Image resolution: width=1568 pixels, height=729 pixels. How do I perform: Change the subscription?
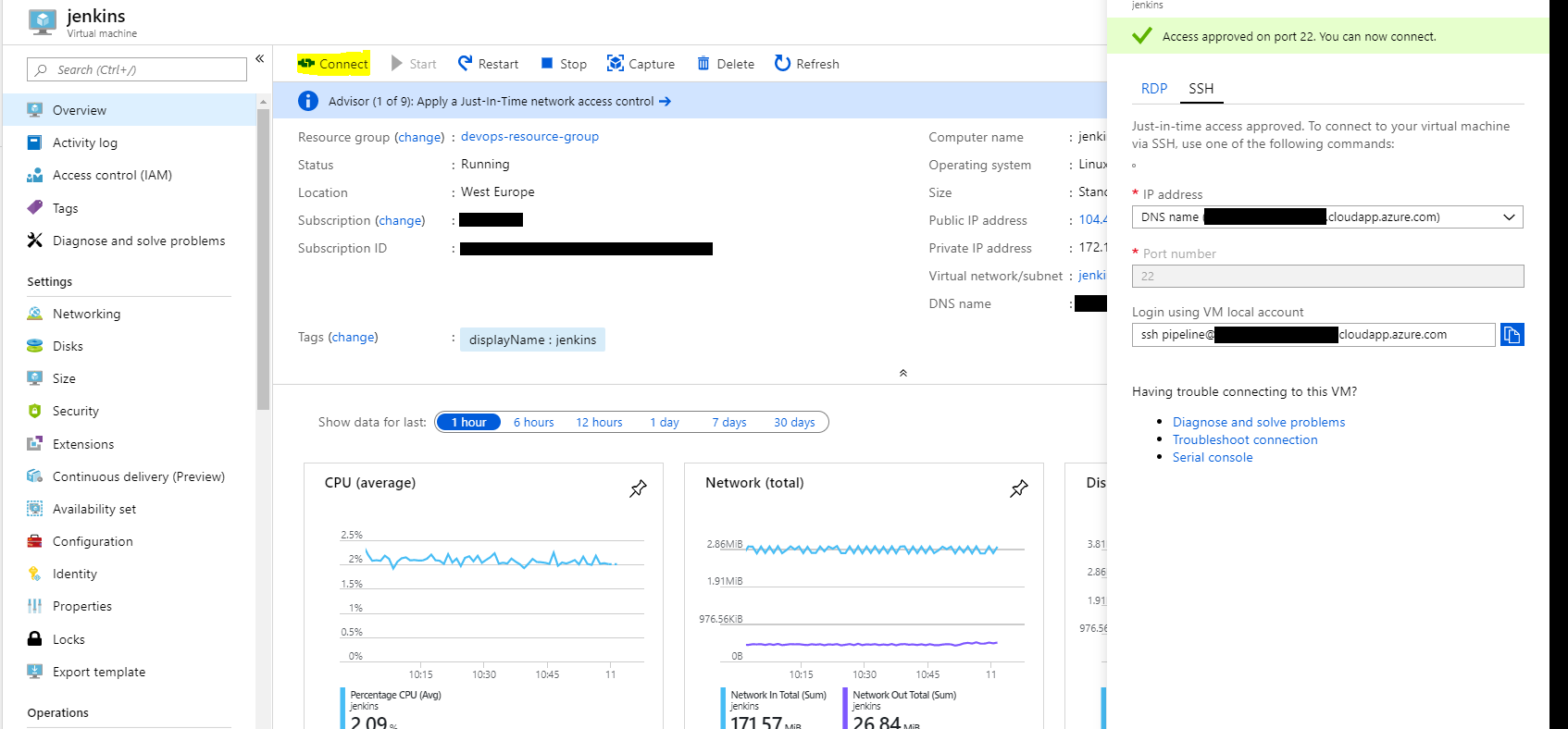[401, 220]
